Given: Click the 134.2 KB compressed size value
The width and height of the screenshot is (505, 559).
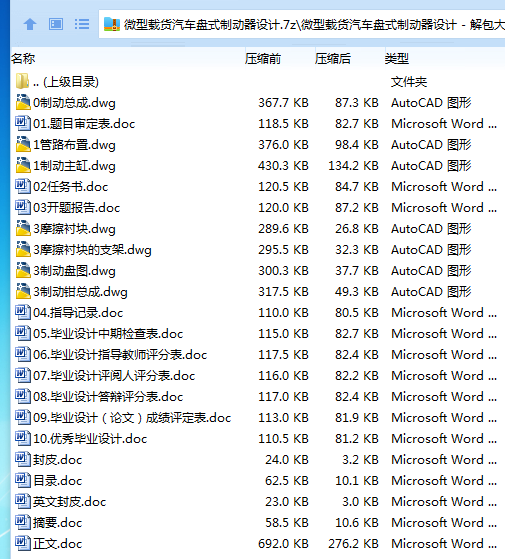Looking at the screenshot, I should point(353,166).
